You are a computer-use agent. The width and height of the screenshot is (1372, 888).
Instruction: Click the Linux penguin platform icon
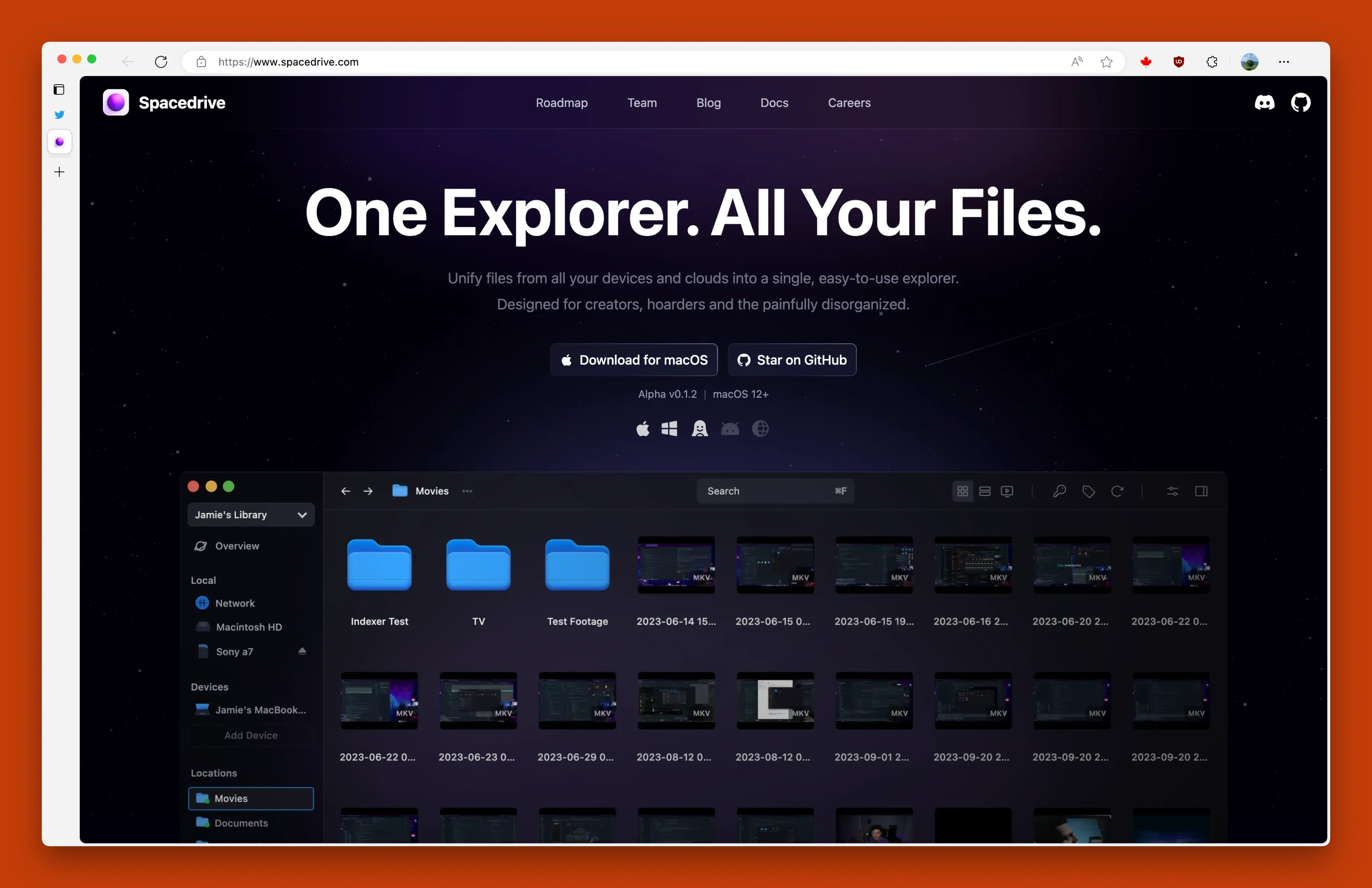pos(699,428)
